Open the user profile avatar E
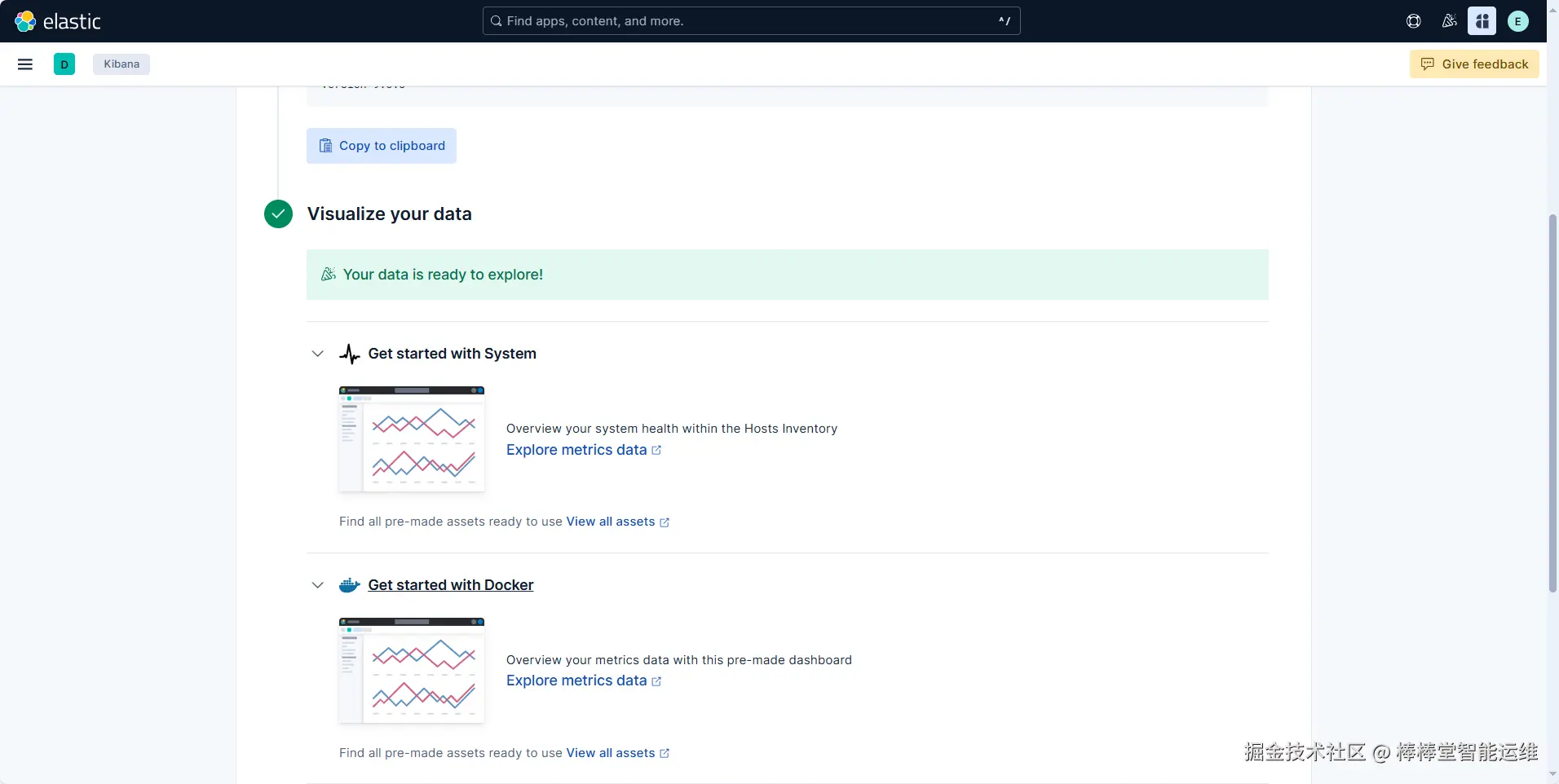Screen dimensions: 1559x784 (1517, 21)
